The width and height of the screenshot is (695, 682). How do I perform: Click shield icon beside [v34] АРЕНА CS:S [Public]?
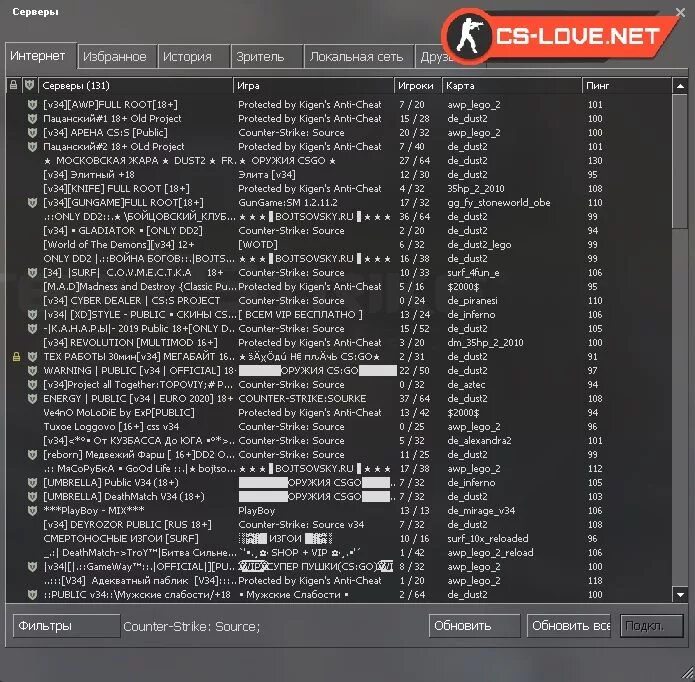[32, 133]
